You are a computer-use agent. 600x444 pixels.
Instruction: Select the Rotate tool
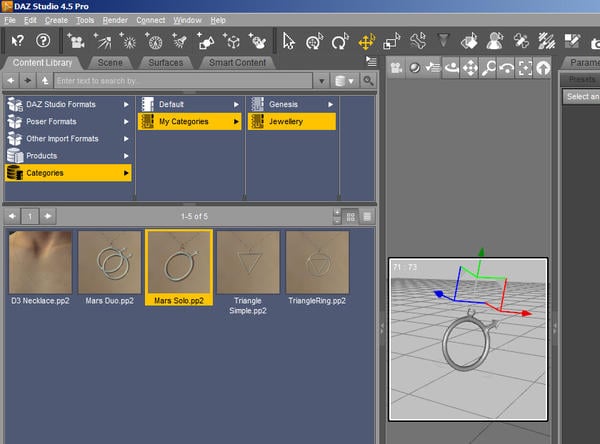pos(340,41)
